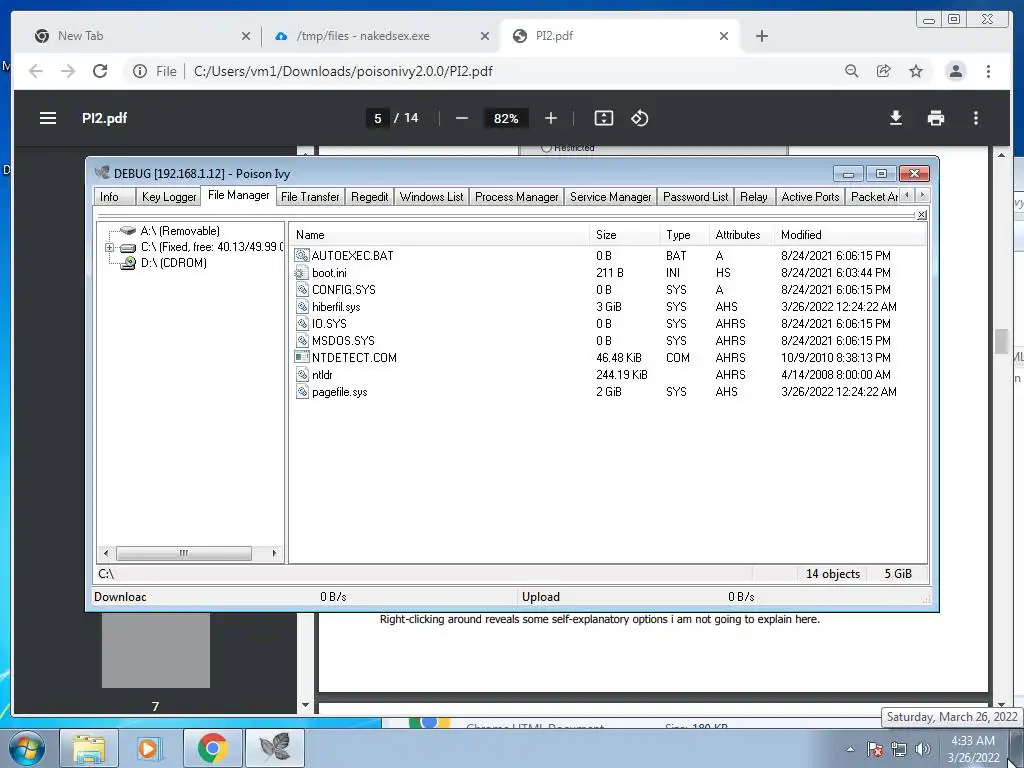This screenshot has width=1024, height=768.
Task: Open Windows Start menu
Action: click(26, 748)
